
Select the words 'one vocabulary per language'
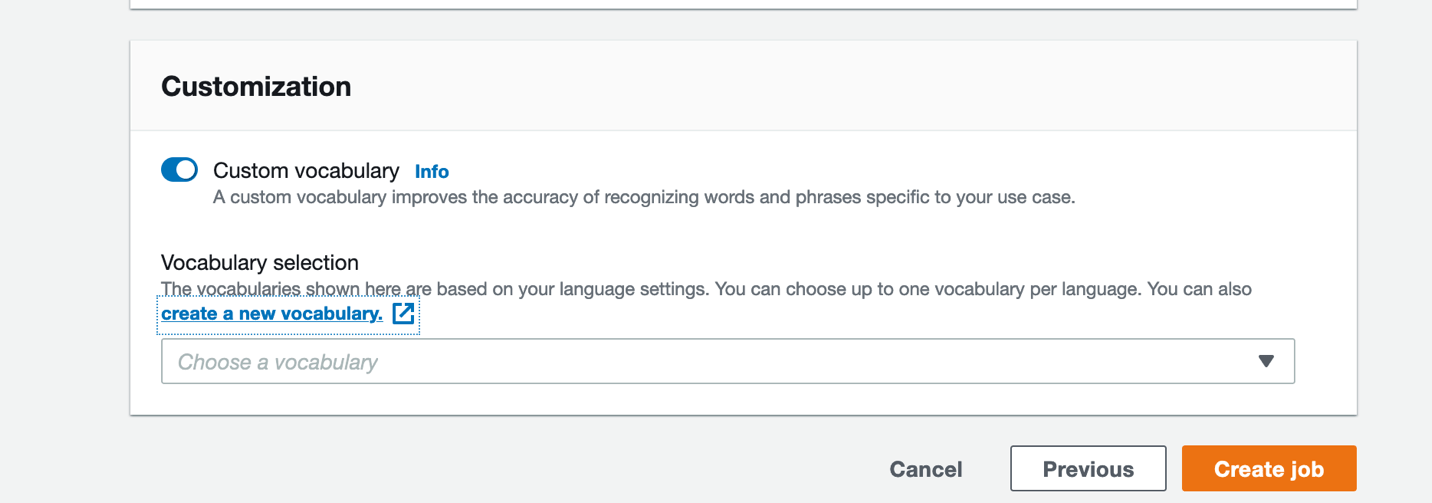point(1021,289)
